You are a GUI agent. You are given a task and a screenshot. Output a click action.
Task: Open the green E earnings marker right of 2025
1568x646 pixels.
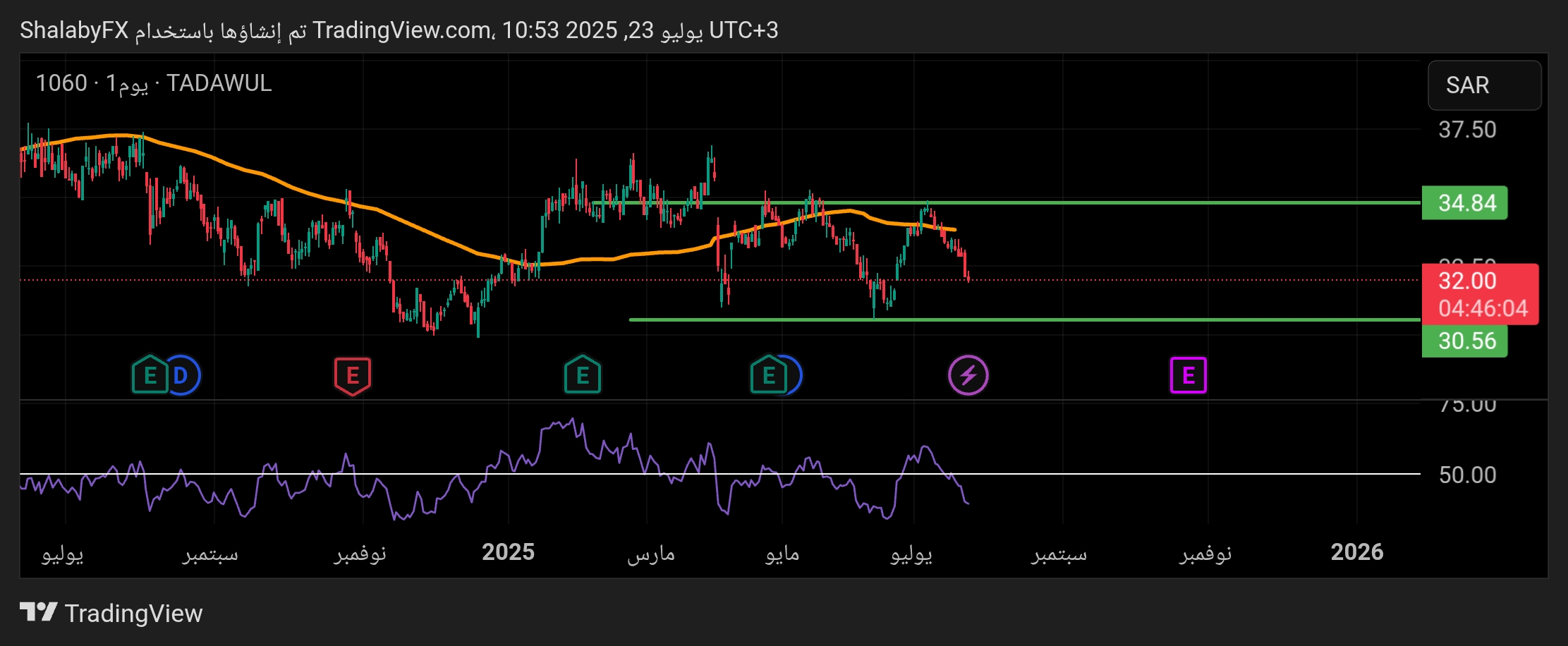pos(583,375)
